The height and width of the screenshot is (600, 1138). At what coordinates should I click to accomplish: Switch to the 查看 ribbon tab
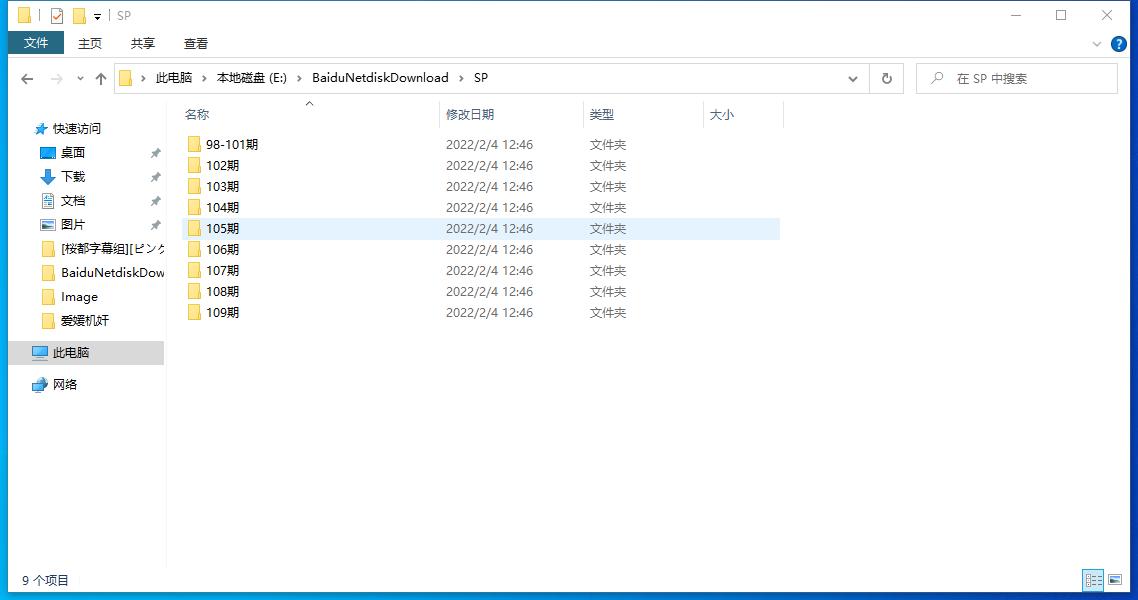[x=196, y=44]
